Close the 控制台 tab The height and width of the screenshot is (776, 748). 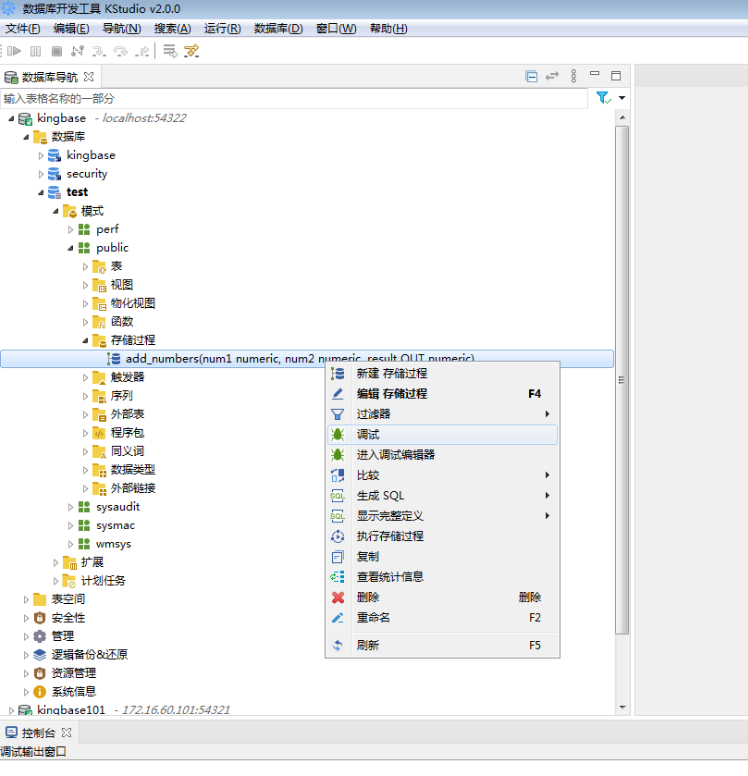66,732
